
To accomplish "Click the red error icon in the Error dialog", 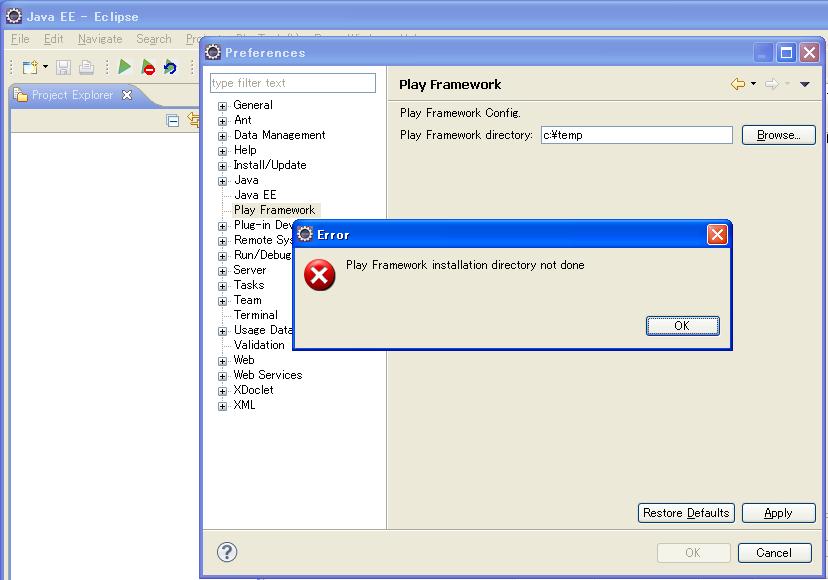I will pos(319,275).
